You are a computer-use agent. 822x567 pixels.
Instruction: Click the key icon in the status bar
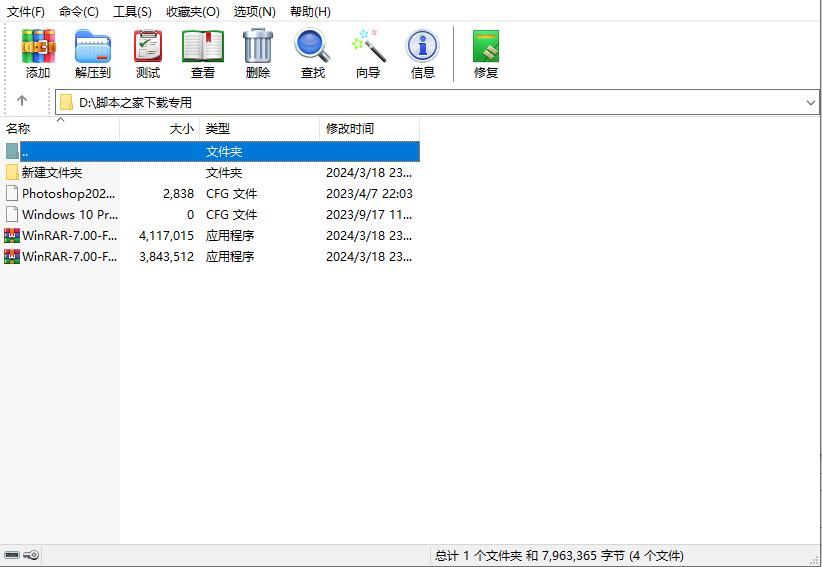point(31,555)
